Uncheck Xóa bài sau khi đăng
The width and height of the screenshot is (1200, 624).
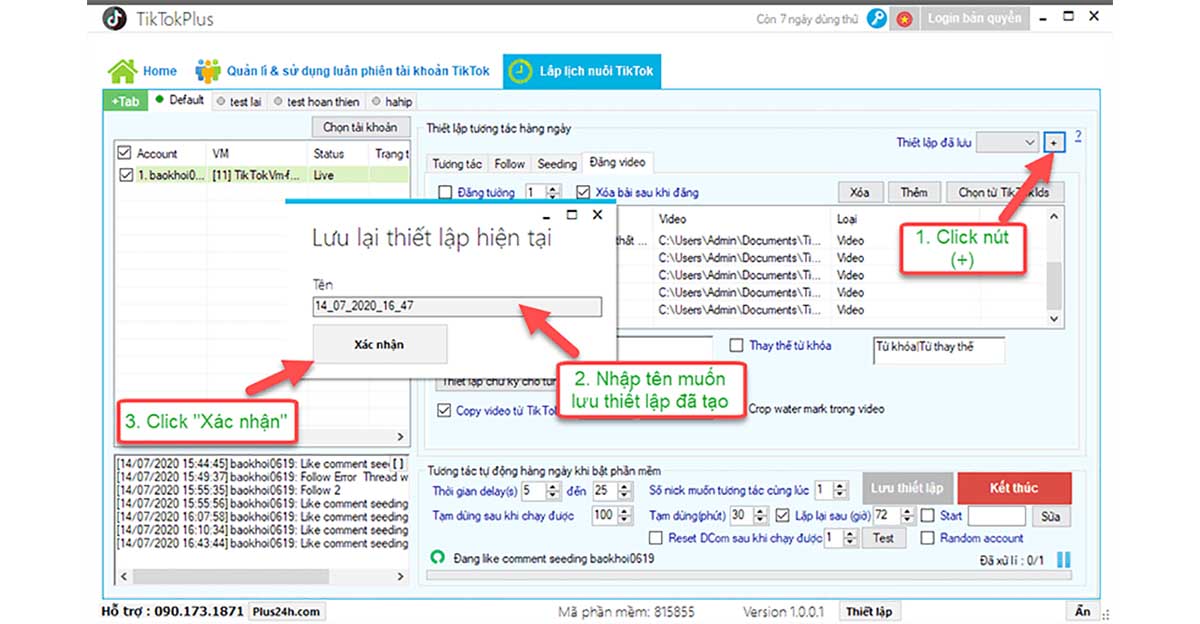pyautogui.click(x=584, y=192)
